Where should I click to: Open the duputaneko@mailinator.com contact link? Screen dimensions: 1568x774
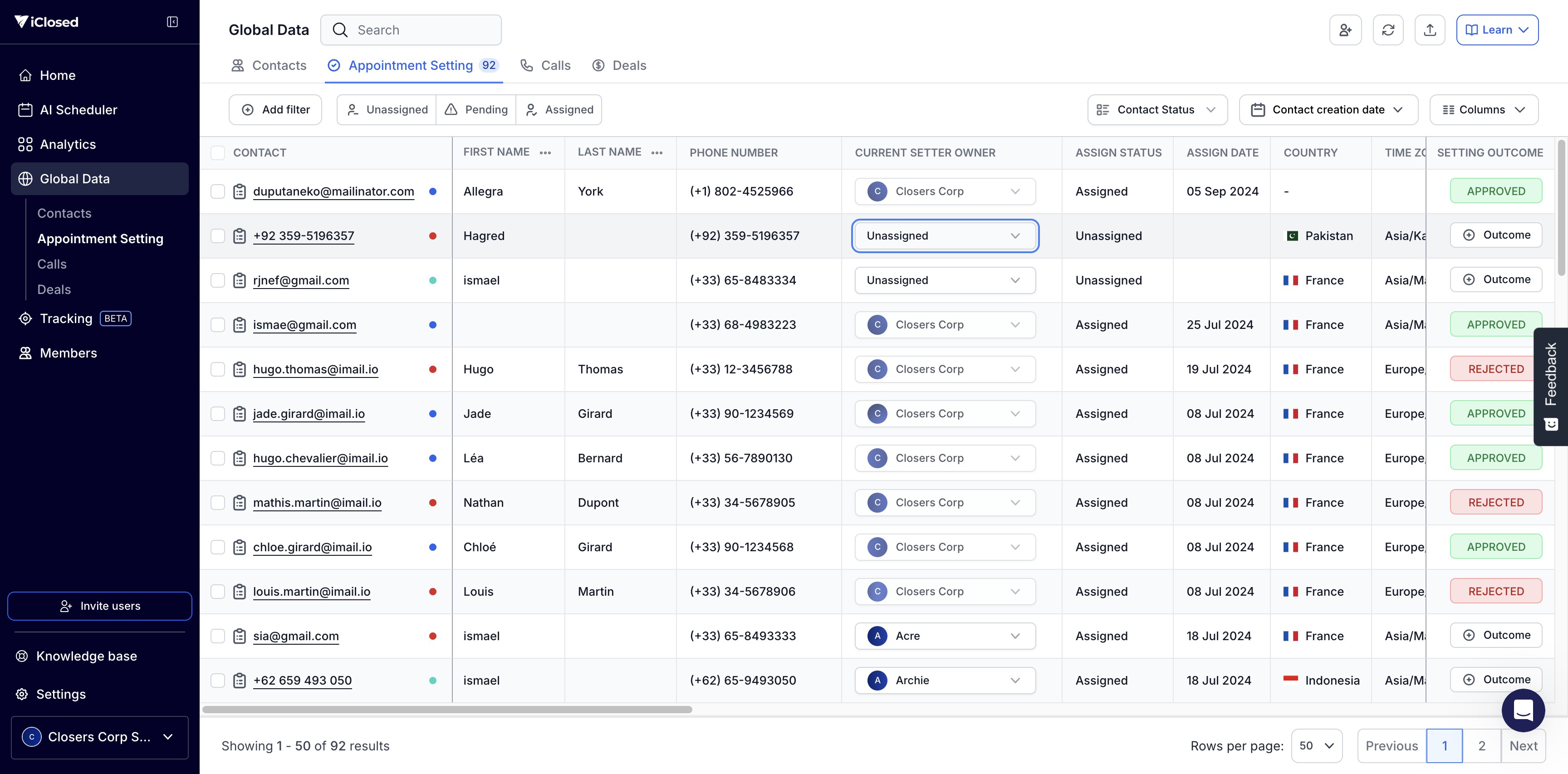[x=333, y=191]
